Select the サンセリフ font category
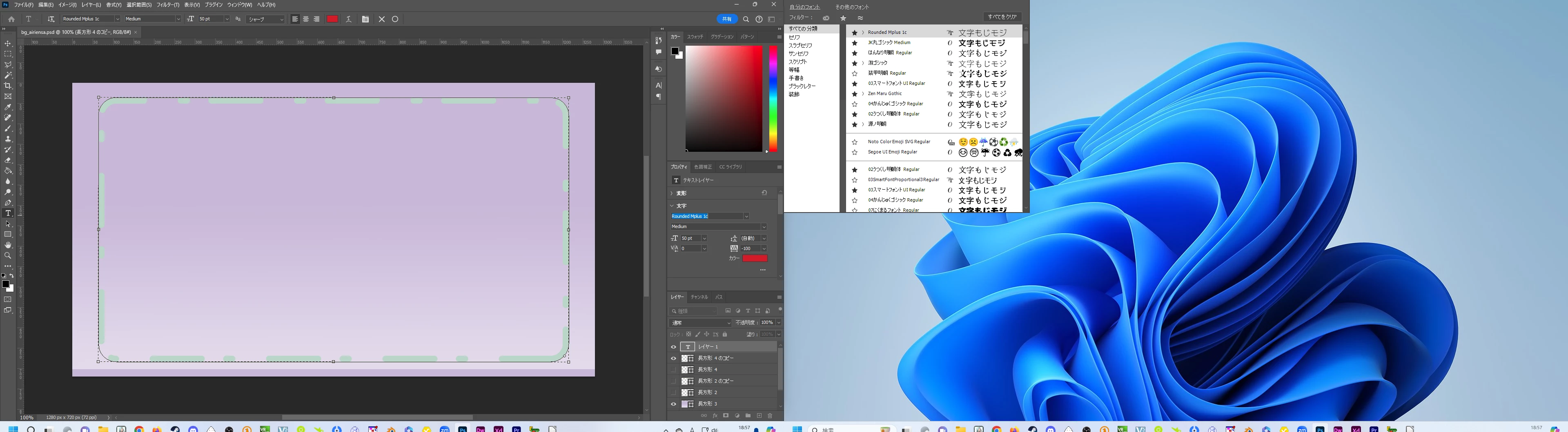The width and height of the screenshot is (1568, 432). point(799,53)
